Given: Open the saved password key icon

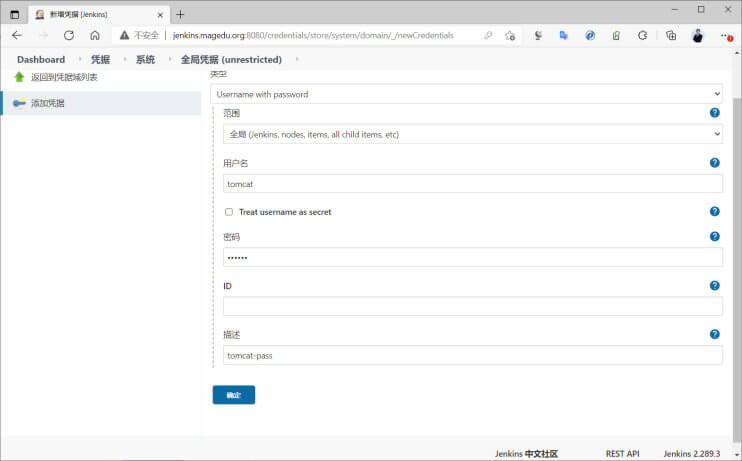Looking at the screenshot, I should point(488,35).
